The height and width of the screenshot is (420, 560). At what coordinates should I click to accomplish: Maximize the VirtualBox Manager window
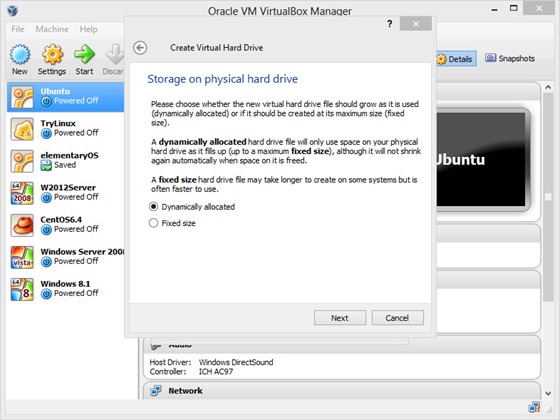(x=514, y=8)
